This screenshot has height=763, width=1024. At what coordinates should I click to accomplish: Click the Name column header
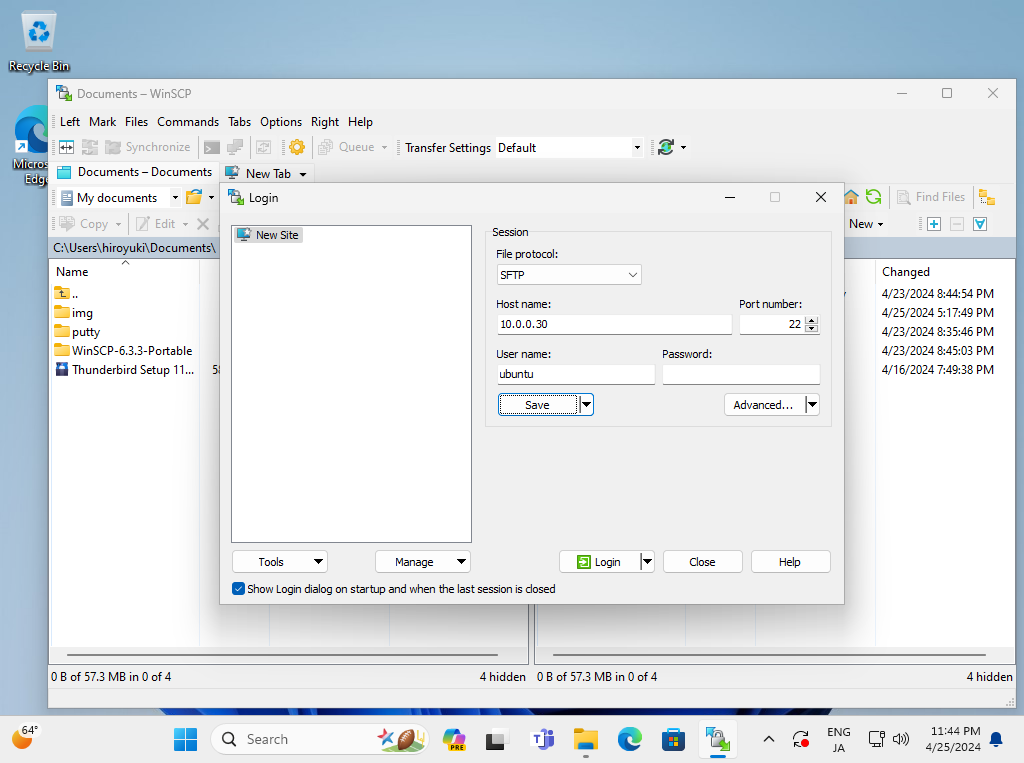click(125, 272)
